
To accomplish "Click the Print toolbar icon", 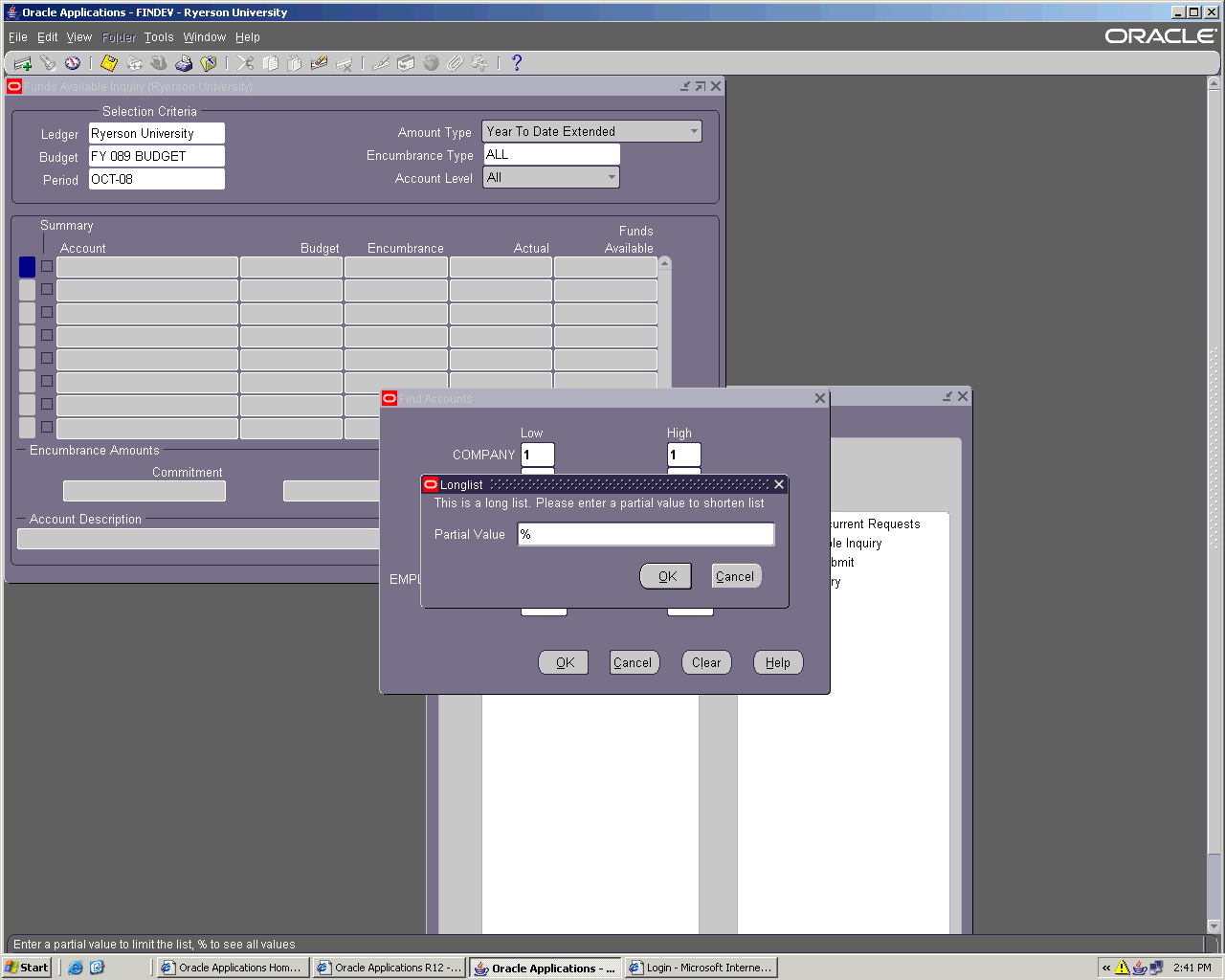I will coord(184,63).
